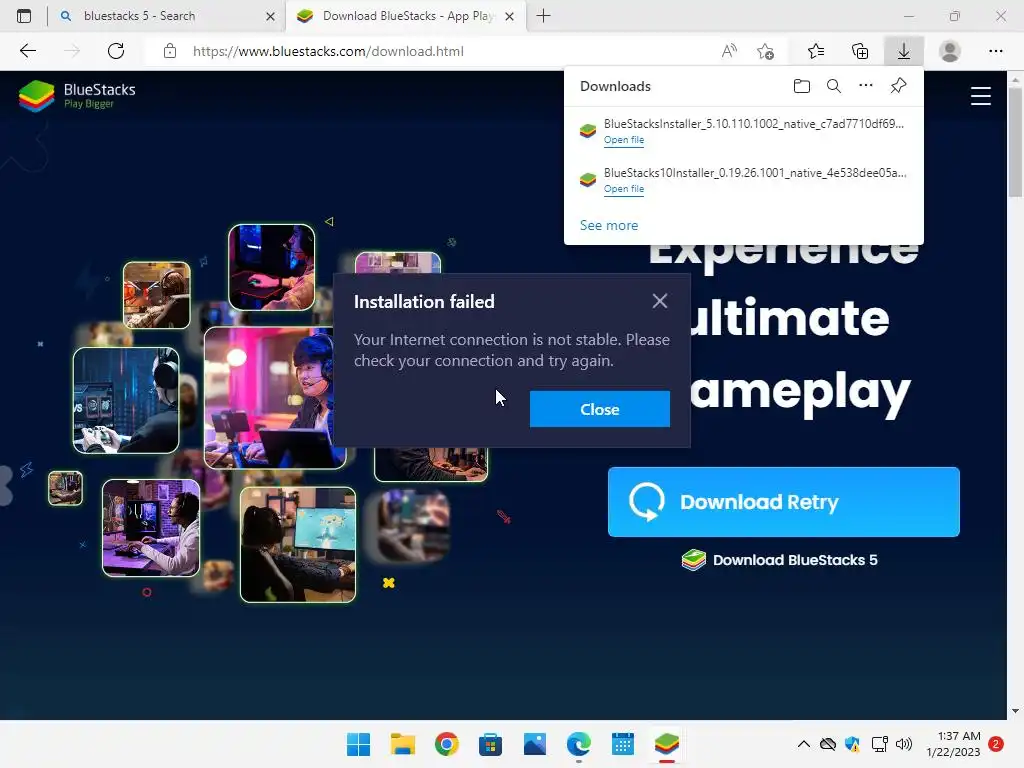Click the scrollbar down arrow
This screenshot has width=1024, height=768.
[1015, 711]
